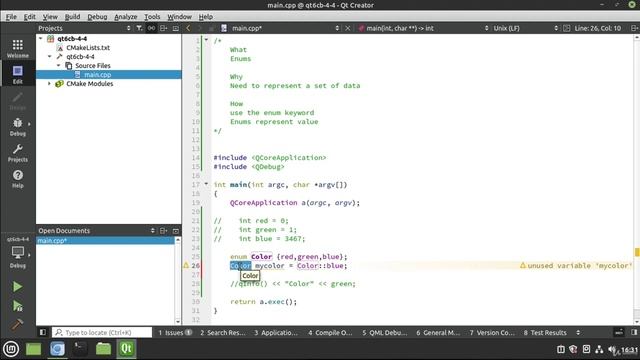Image resolution: width=640 pixels, height=360 pixels.
Task: Open the terminal from the taskbar
Action: click(80, 349)
